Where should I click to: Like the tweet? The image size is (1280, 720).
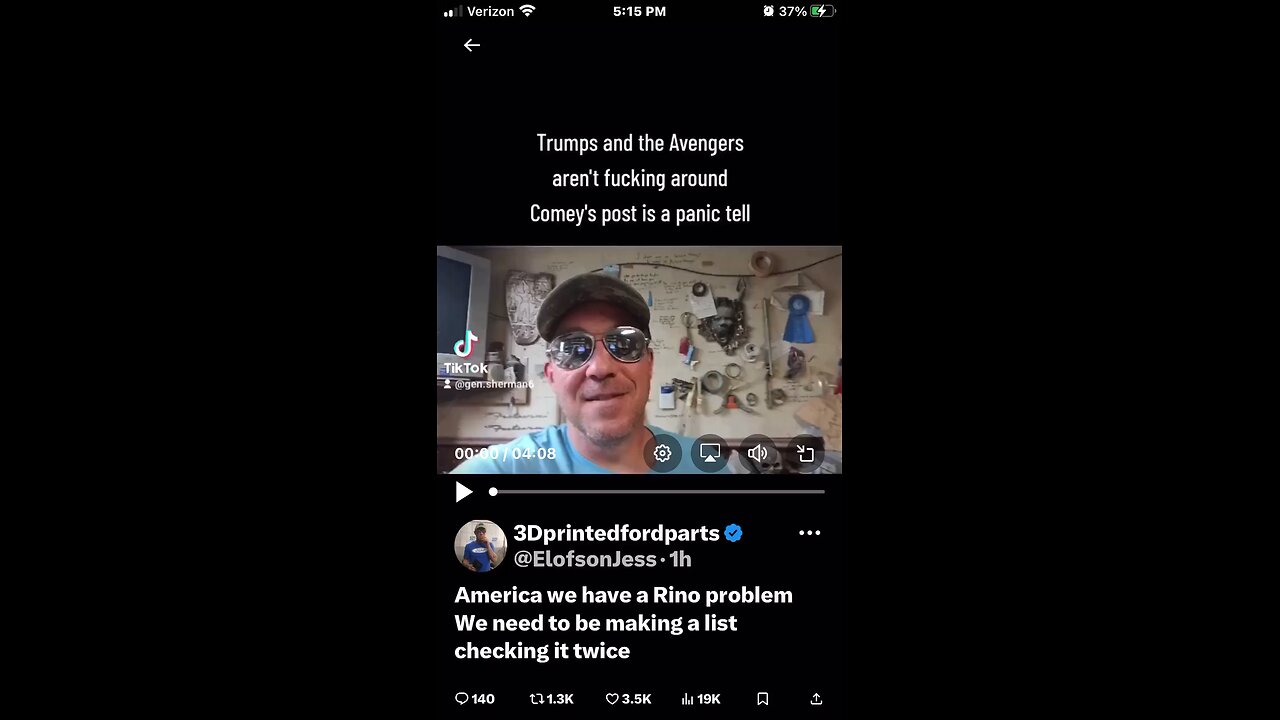click(628, 699)
